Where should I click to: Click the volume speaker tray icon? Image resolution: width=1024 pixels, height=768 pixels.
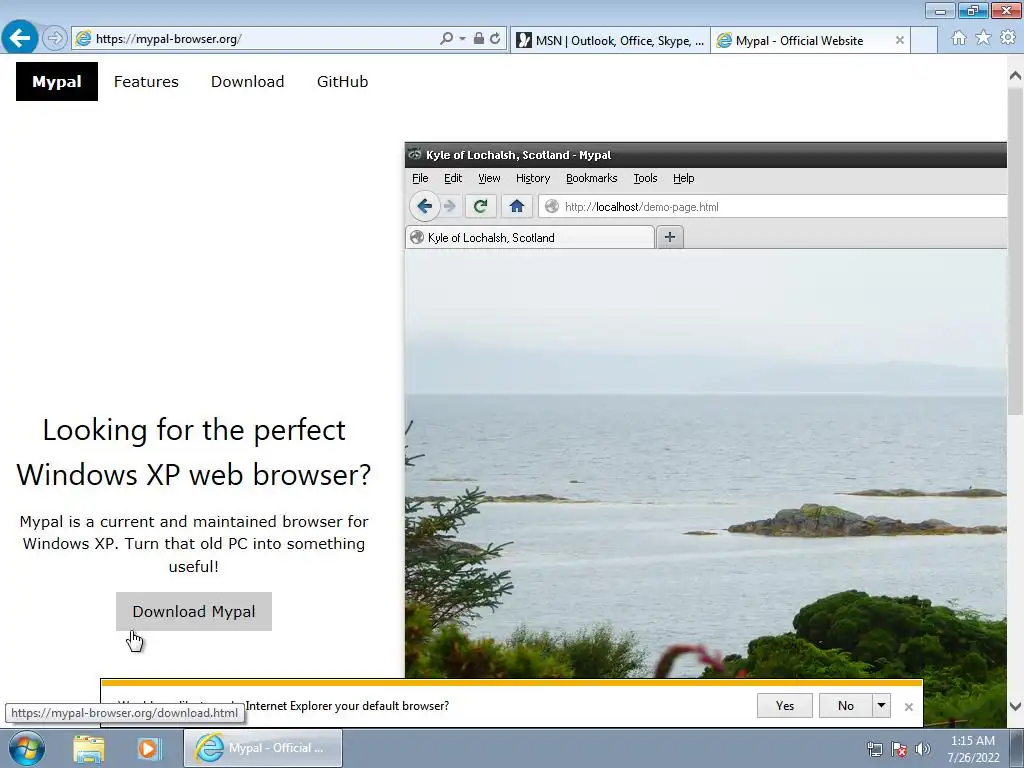[x=922, y=749]
